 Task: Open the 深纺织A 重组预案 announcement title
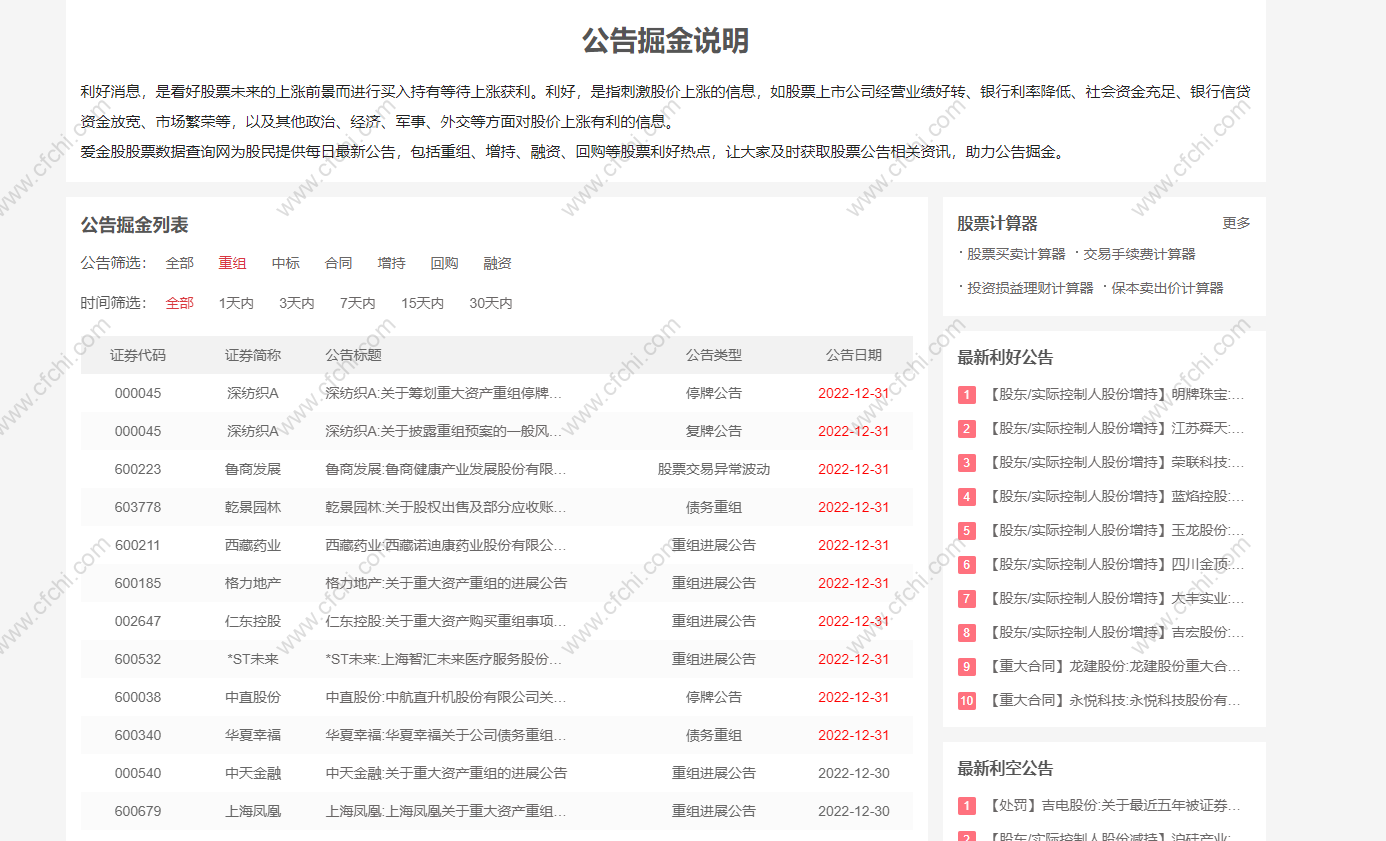444,431
